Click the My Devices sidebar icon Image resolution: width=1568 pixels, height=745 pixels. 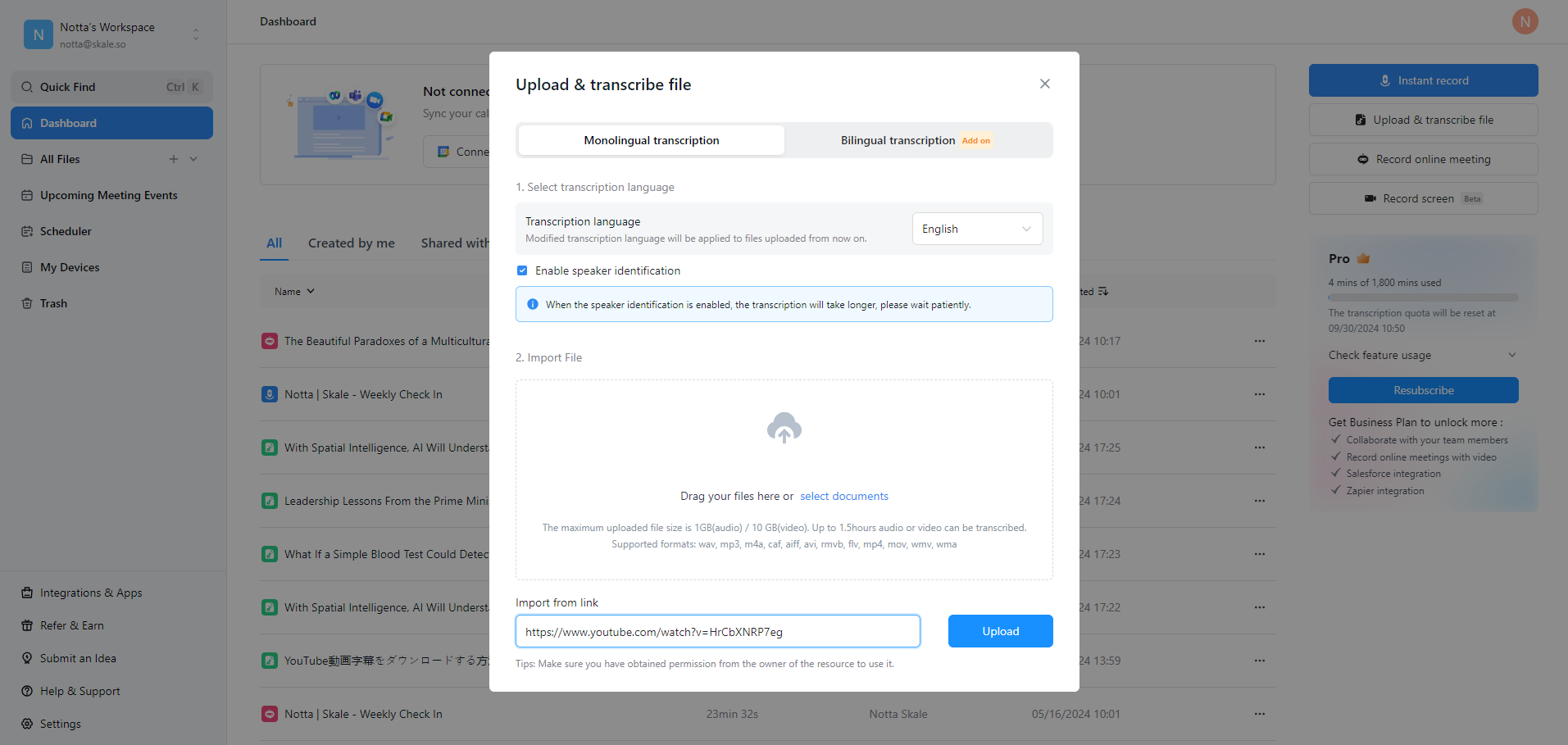[27, 267]
